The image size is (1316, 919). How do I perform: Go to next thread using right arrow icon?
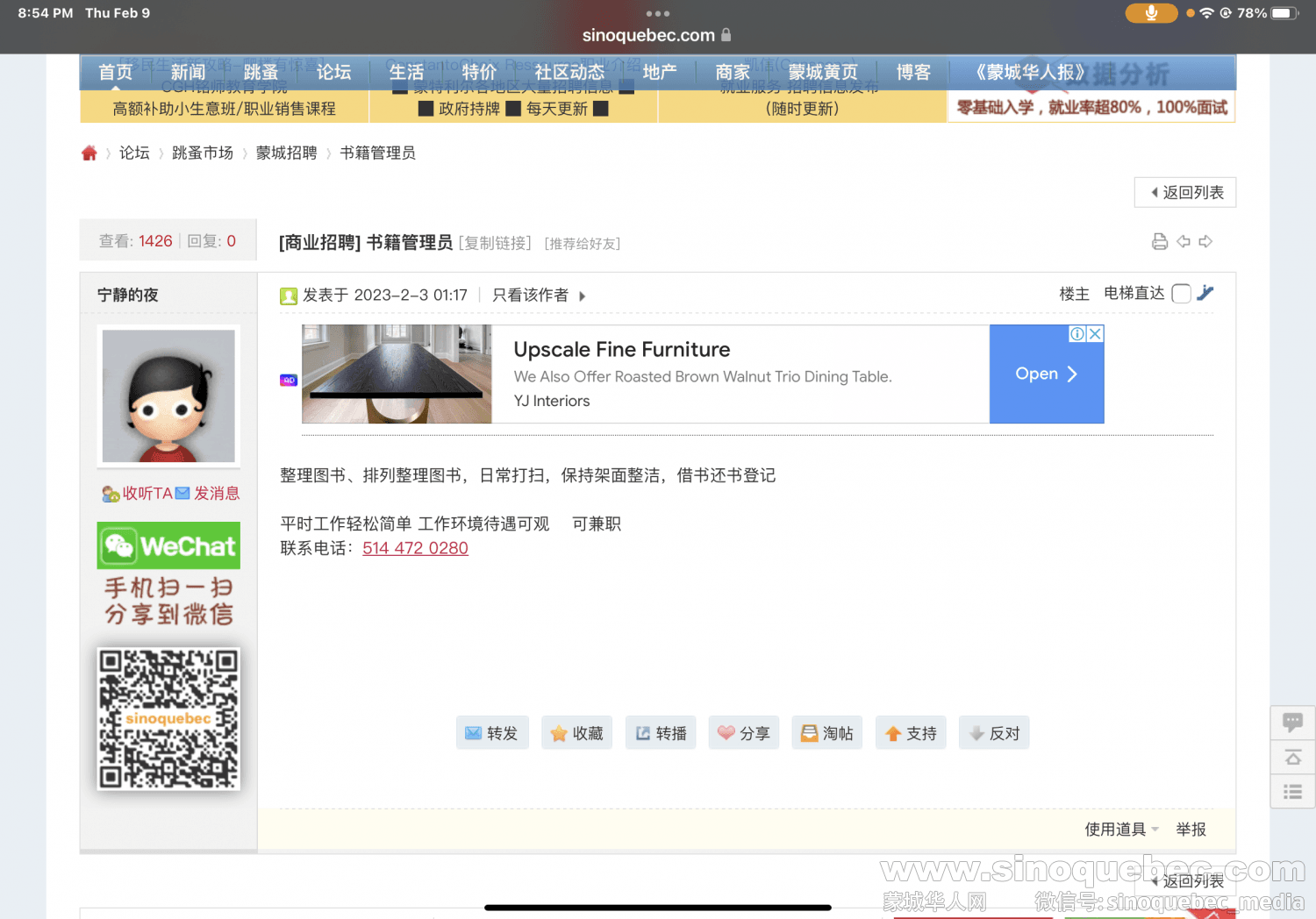1206,242
